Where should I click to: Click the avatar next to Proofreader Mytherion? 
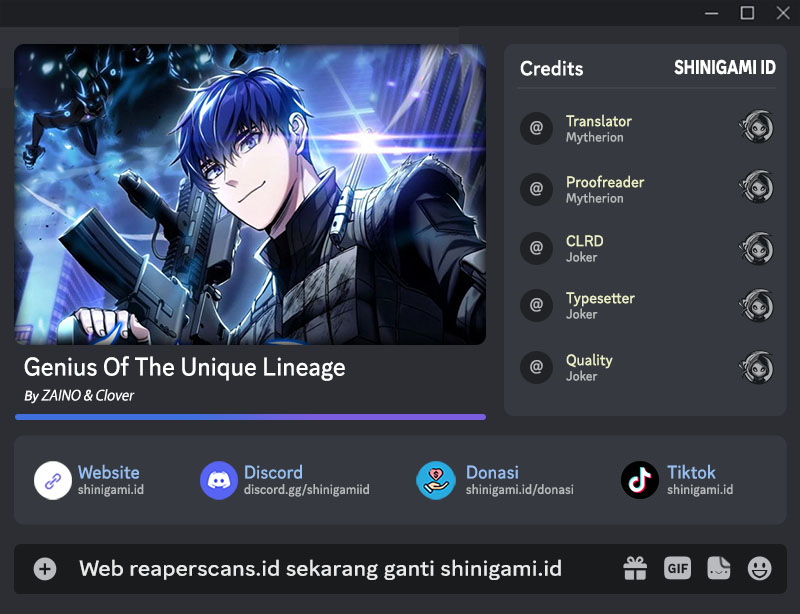756,187
